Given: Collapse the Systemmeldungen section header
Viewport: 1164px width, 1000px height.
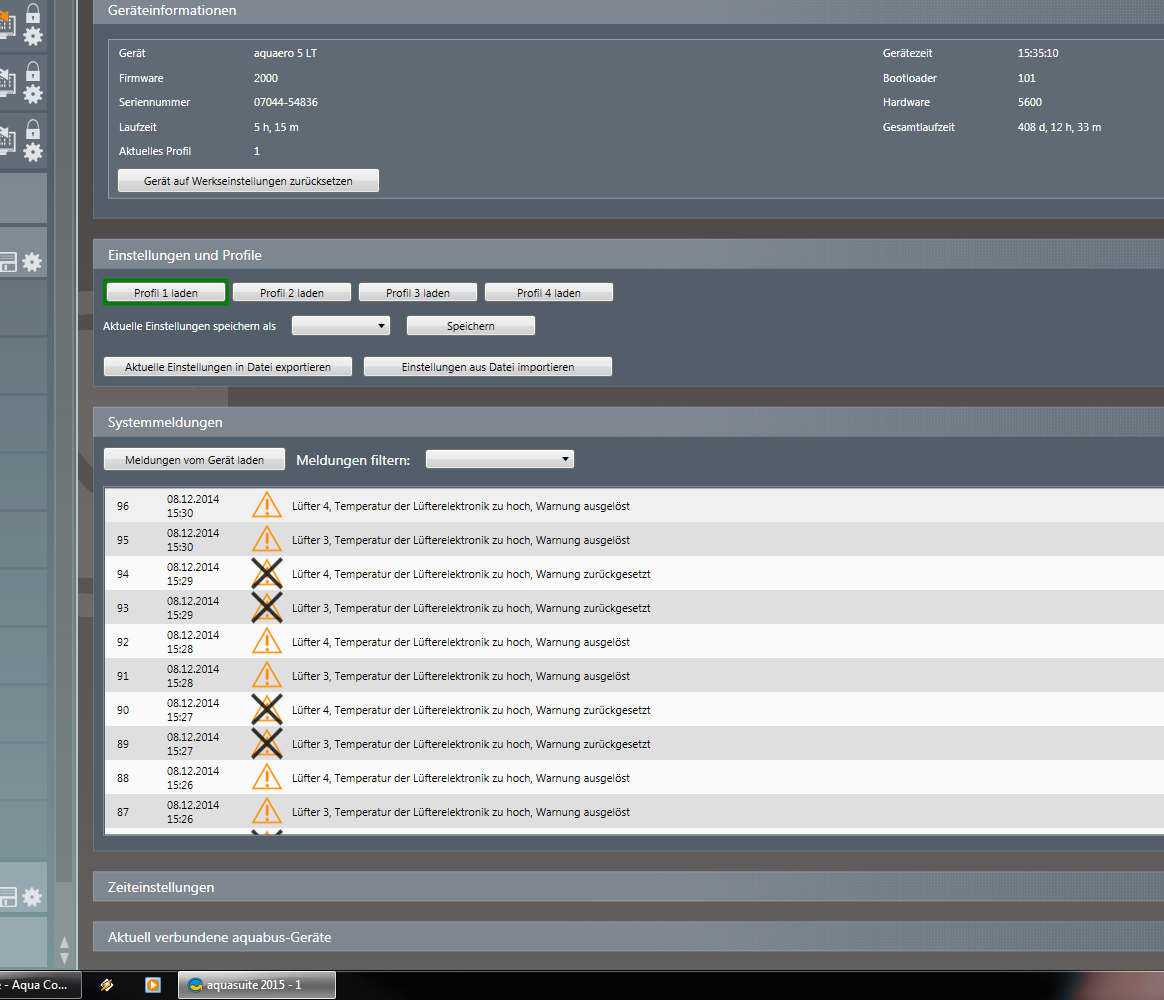Looking at the screenshot, I should tap(628, 422).
